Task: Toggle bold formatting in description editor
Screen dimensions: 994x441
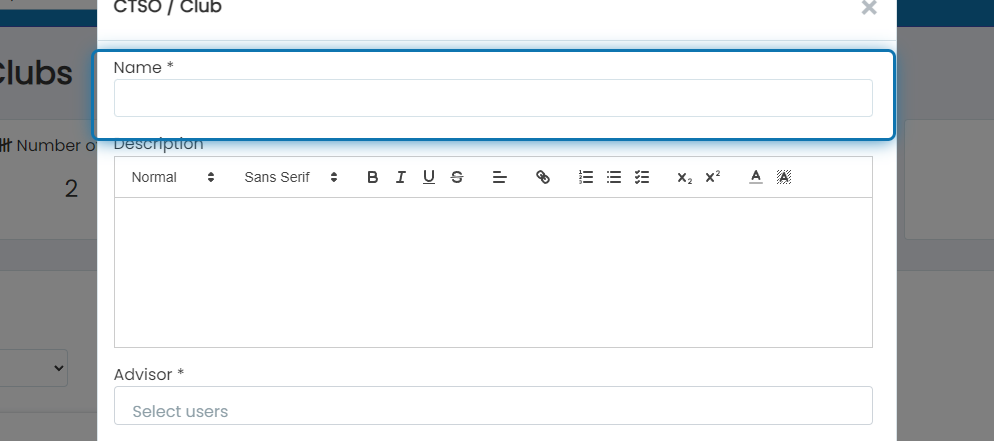Action: 373,177
